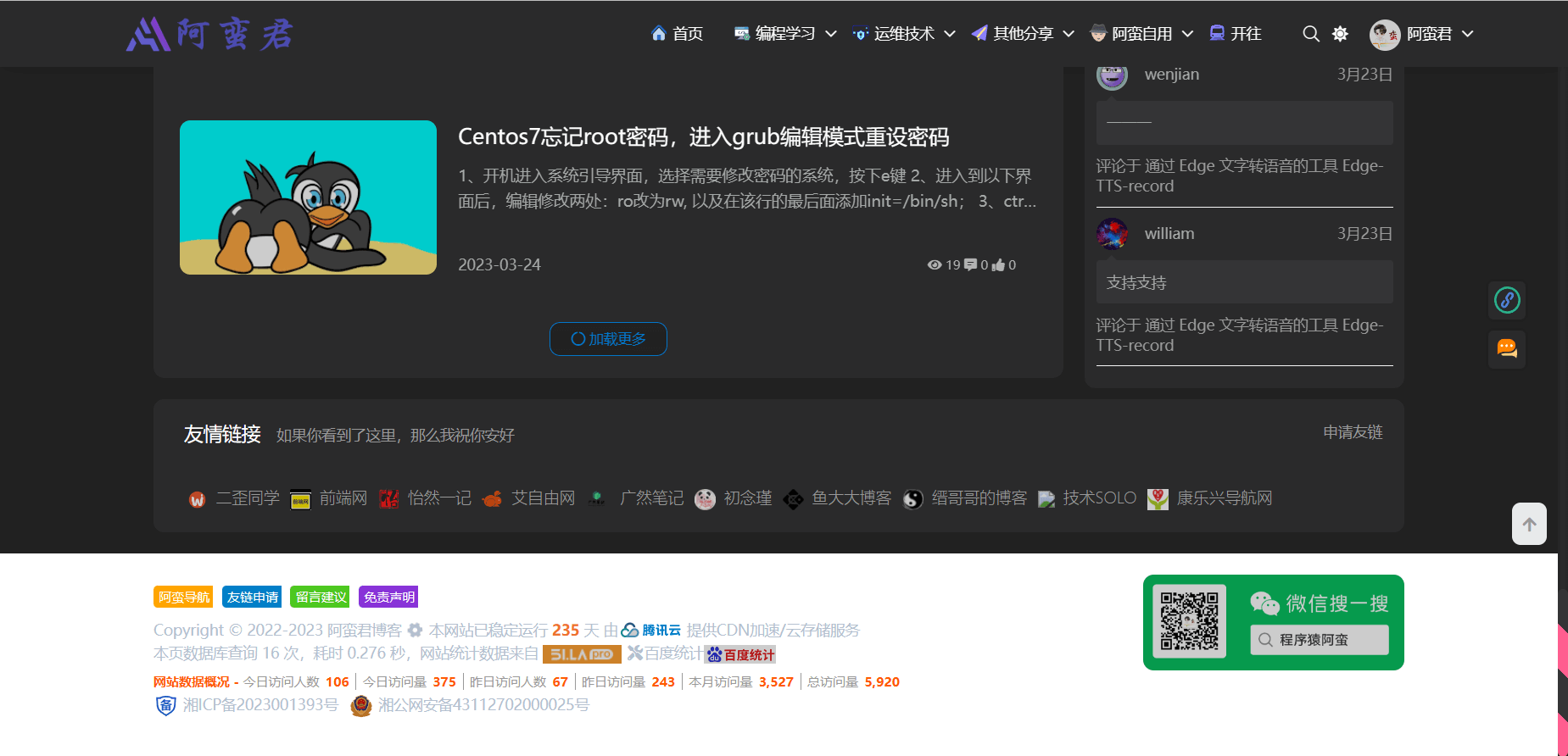
Task: Expand 阿蛮自用 dropdown arrow
Action: pos(1187,34)
